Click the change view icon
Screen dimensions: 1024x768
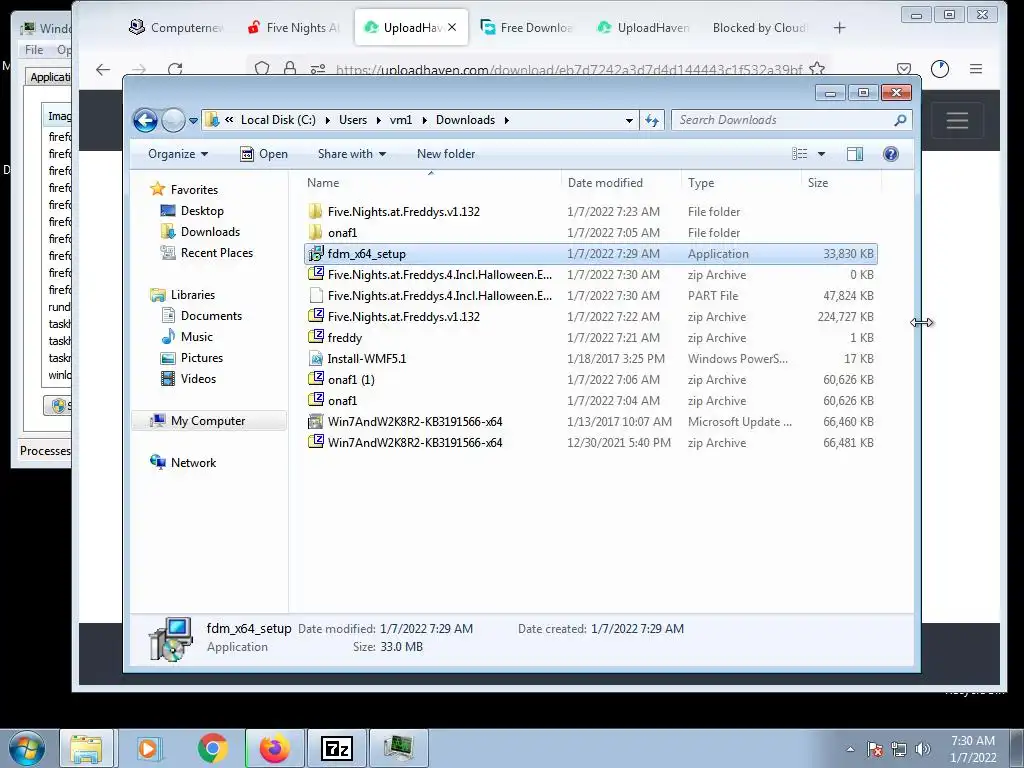[x=799, y=154]
